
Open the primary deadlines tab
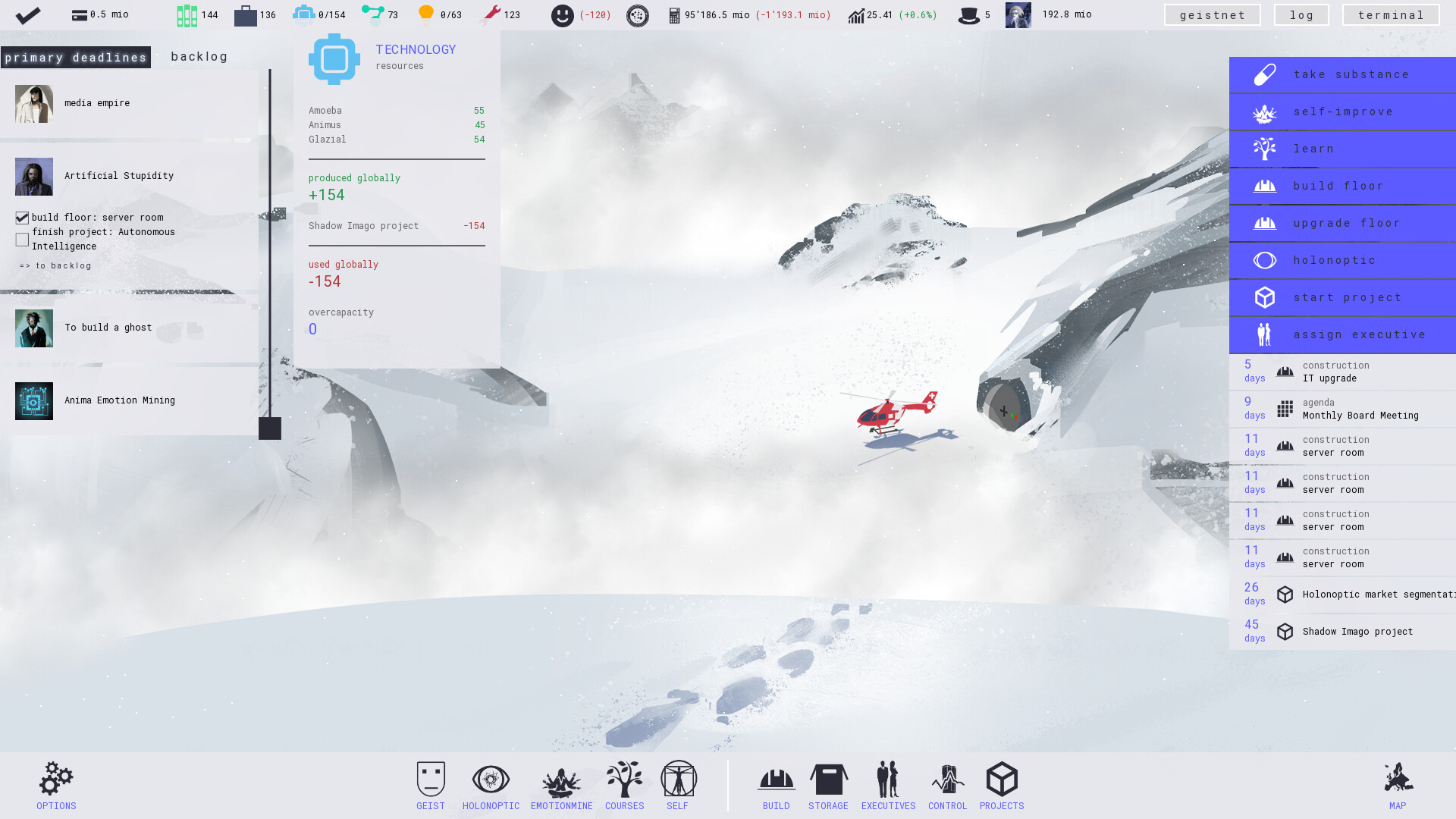(75, 56)
